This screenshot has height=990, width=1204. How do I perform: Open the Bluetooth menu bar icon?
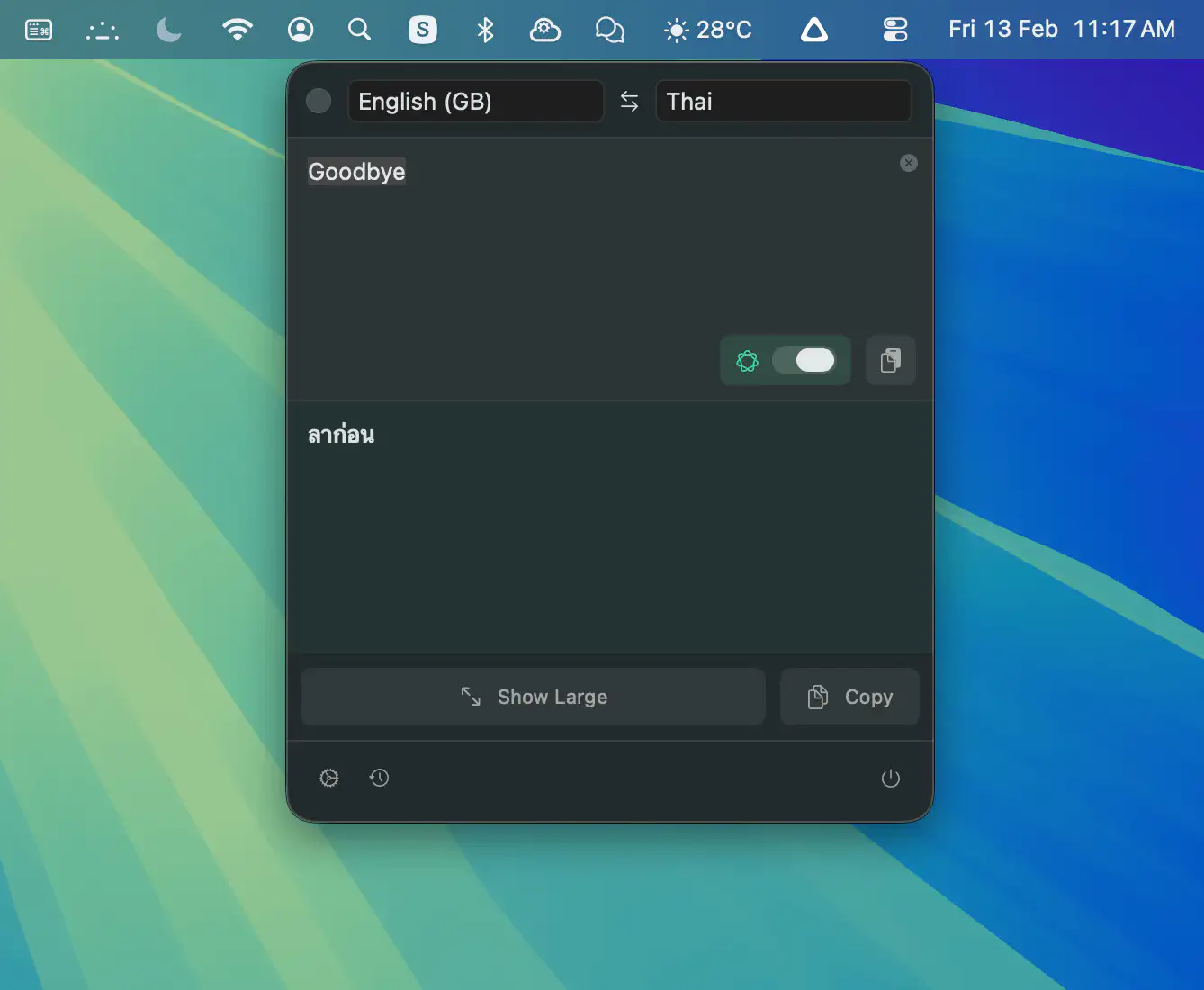[x=485, y=30]
